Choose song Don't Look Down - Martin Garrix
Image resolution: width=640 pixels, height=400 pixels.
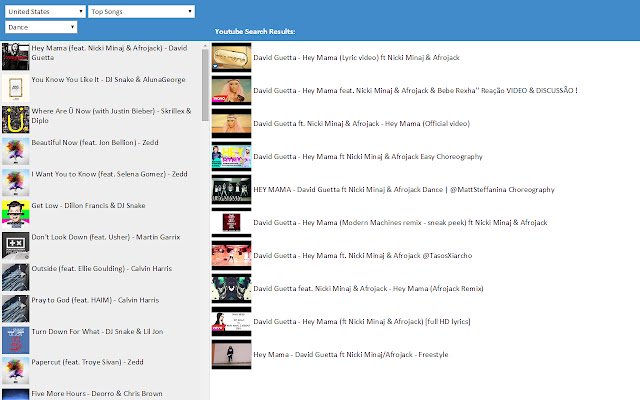[106, 237]
